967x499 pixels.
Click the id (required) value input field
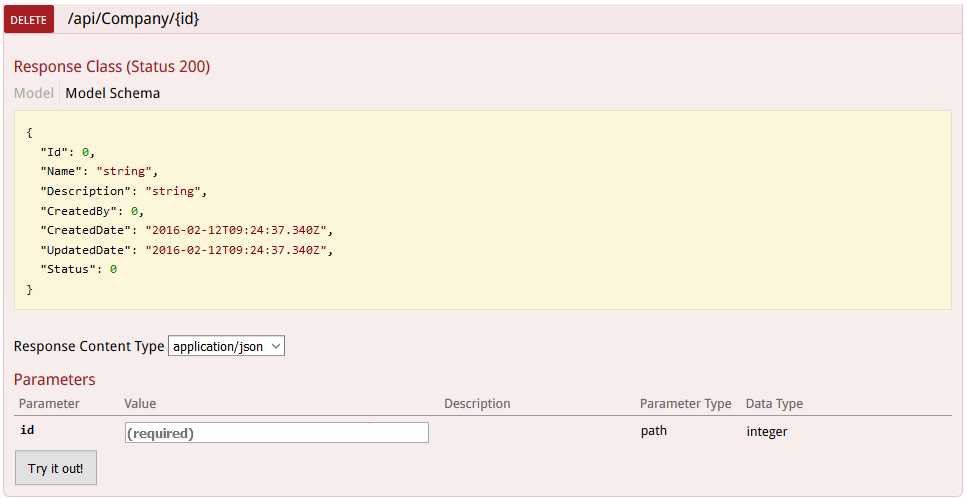click(x=276, y=433)
